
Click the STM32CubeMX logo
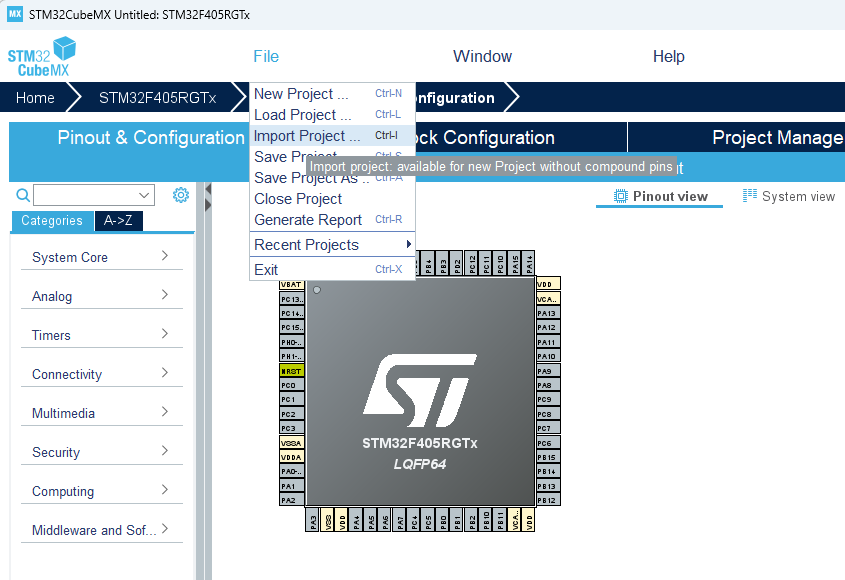point(41,57)
